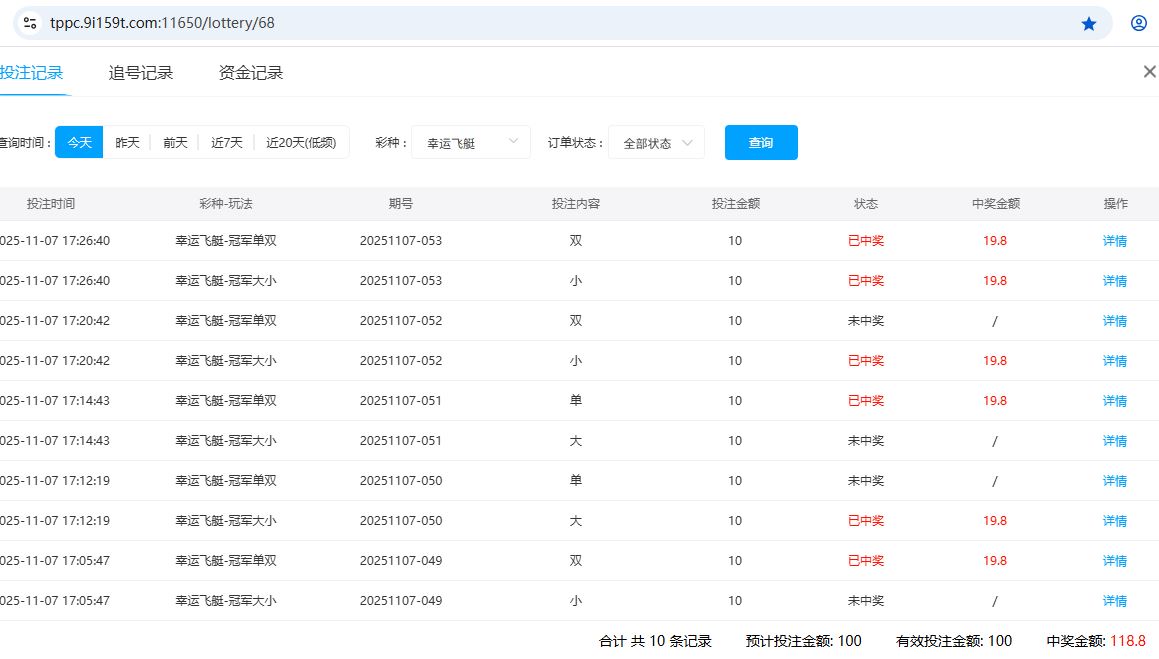Viewport: 1159px width, 659px height.
Task: Choose the 前天 time filter
Action: point(175,143)
